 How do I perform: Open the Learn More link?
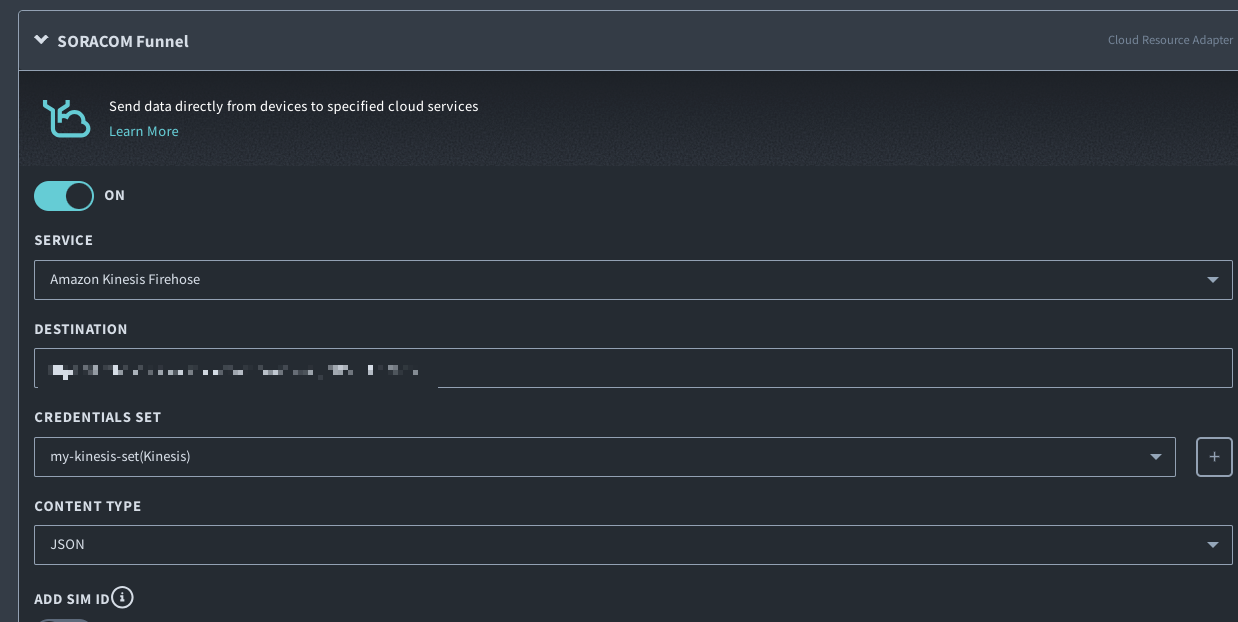143,131
